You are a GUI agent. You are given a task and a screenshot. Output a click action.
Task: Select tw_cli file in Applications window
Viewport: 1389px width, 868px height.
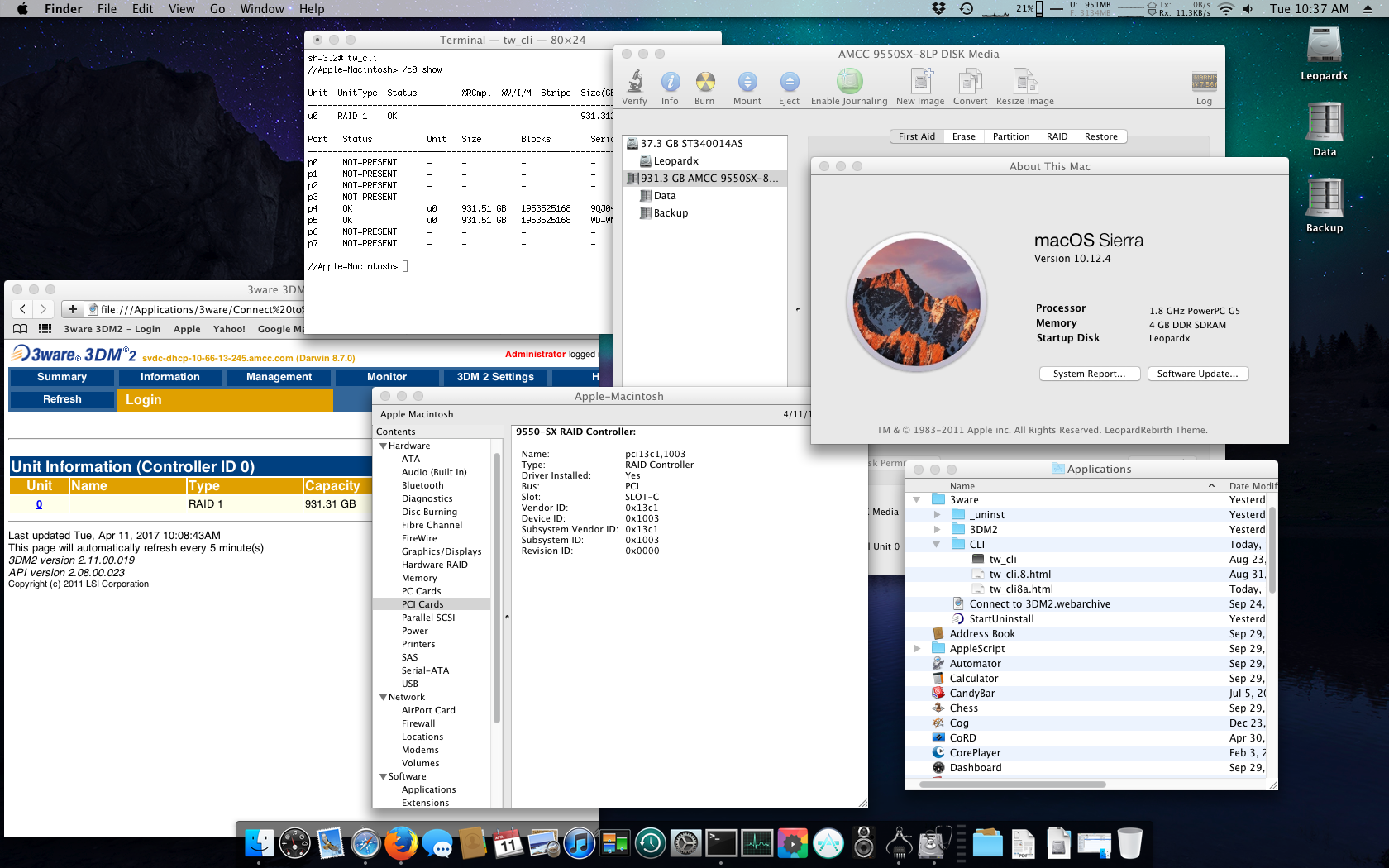click(x=1002, y=559)
